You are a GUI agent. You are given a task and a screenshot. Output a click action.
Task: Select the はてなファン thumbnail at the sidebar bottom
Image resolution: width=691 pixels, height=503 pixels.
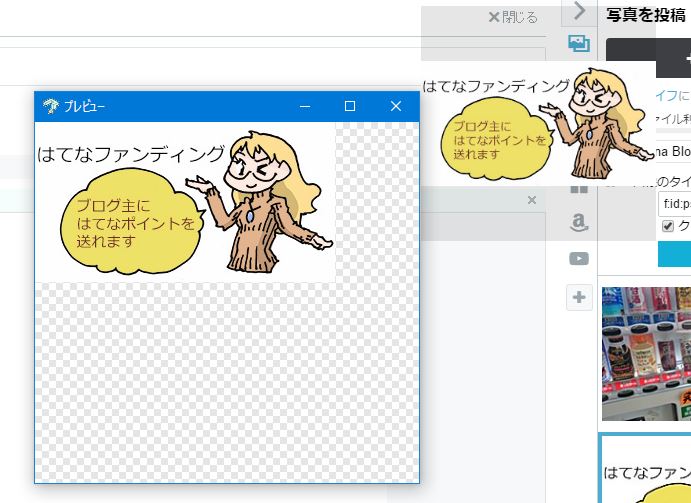pyautogui.click(x=645, y=469)
